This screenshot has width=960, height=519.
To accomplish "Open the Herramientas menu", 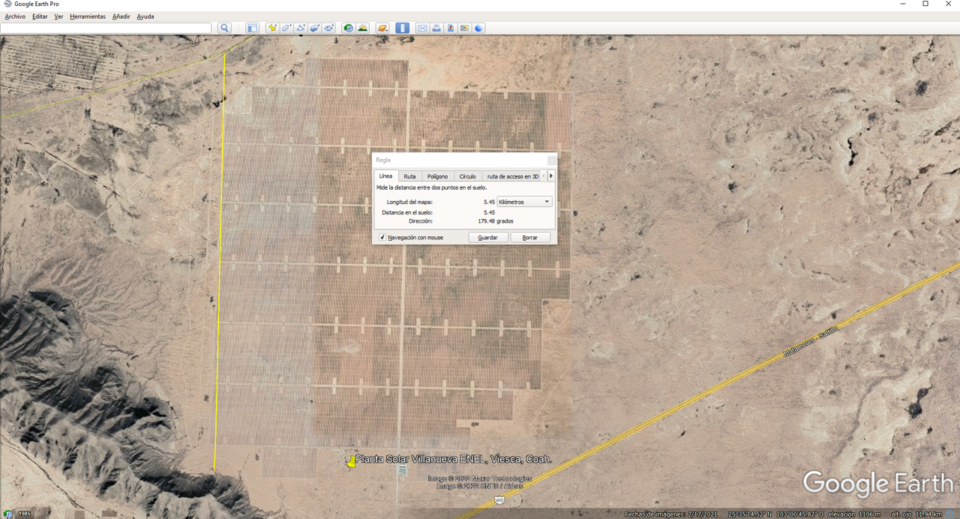I will tap(87, 17).
